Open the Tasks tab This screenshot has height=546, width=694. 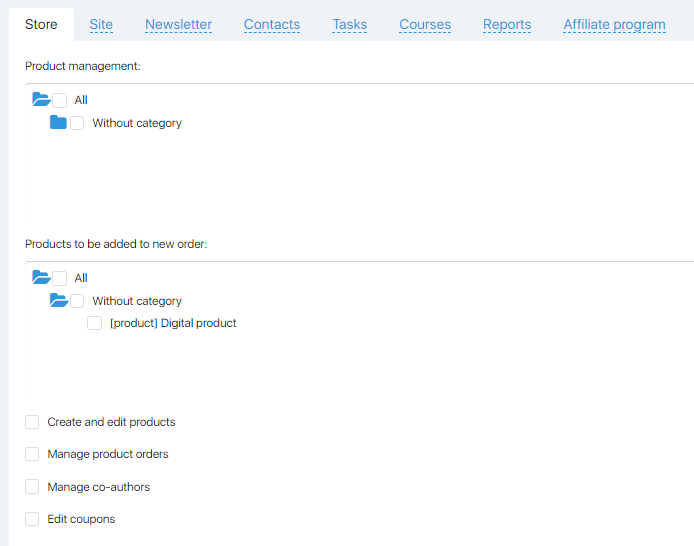point(350,24)
